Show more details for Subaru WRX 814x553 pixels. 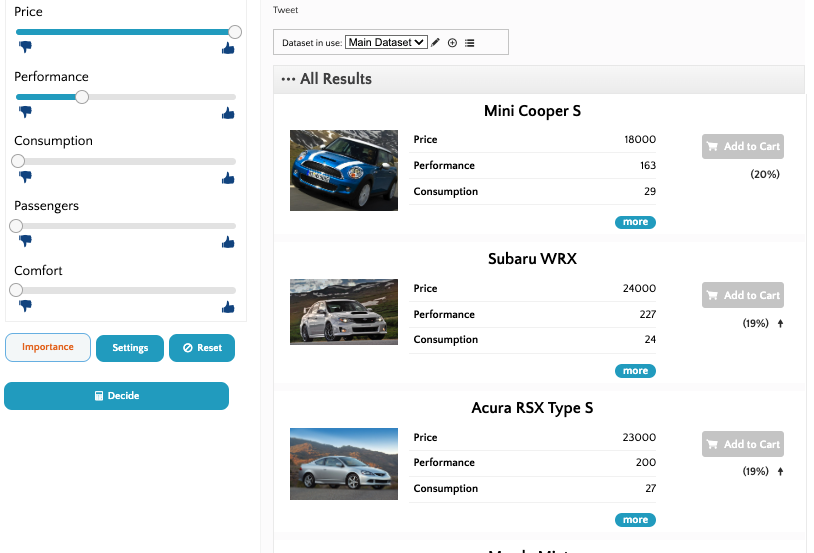(635, 371)
